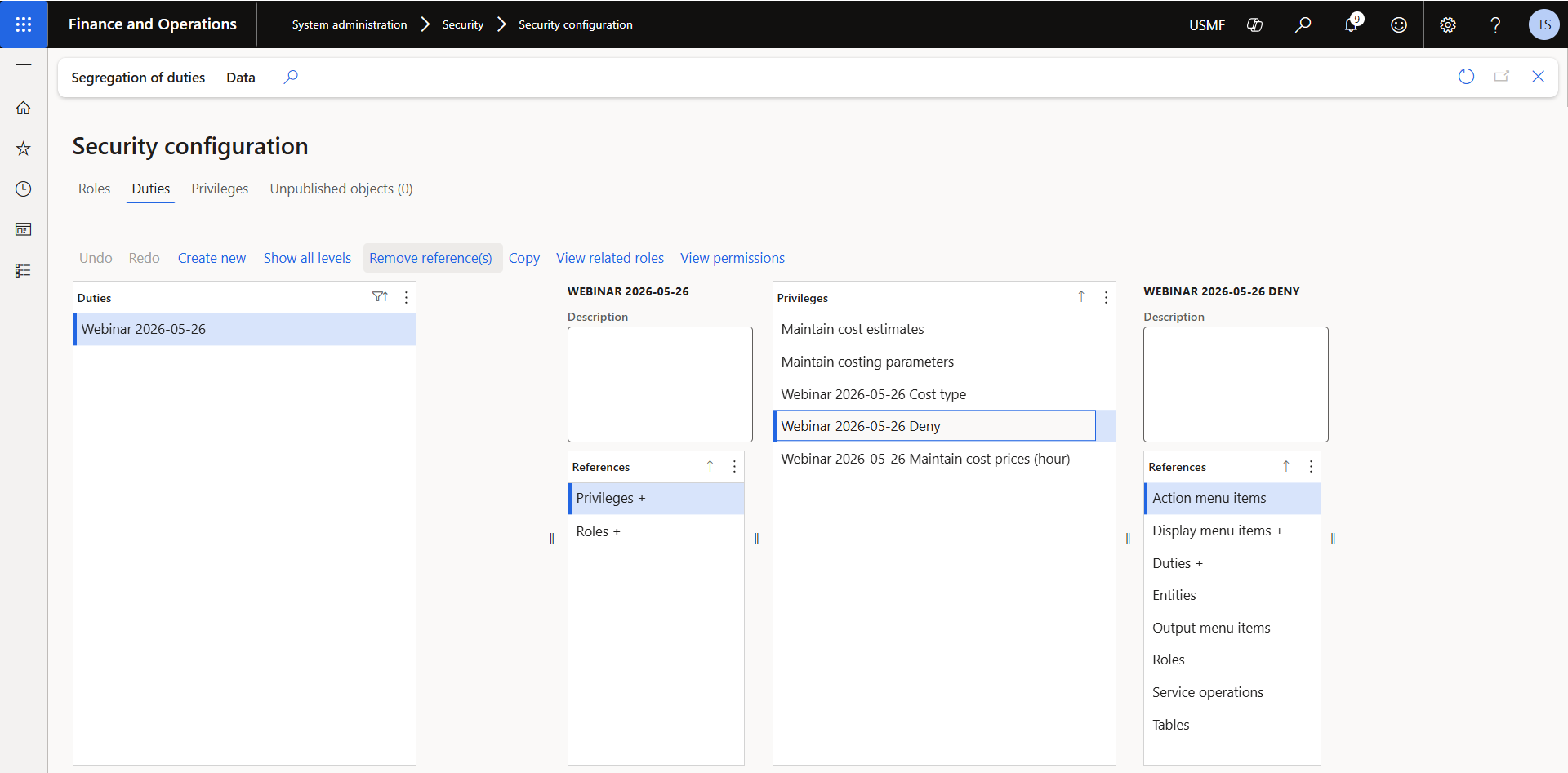This screenshot has width=1568, height=773.
Task: Open Duties grid options three-dot menu
Action: [x=406, y=297]
